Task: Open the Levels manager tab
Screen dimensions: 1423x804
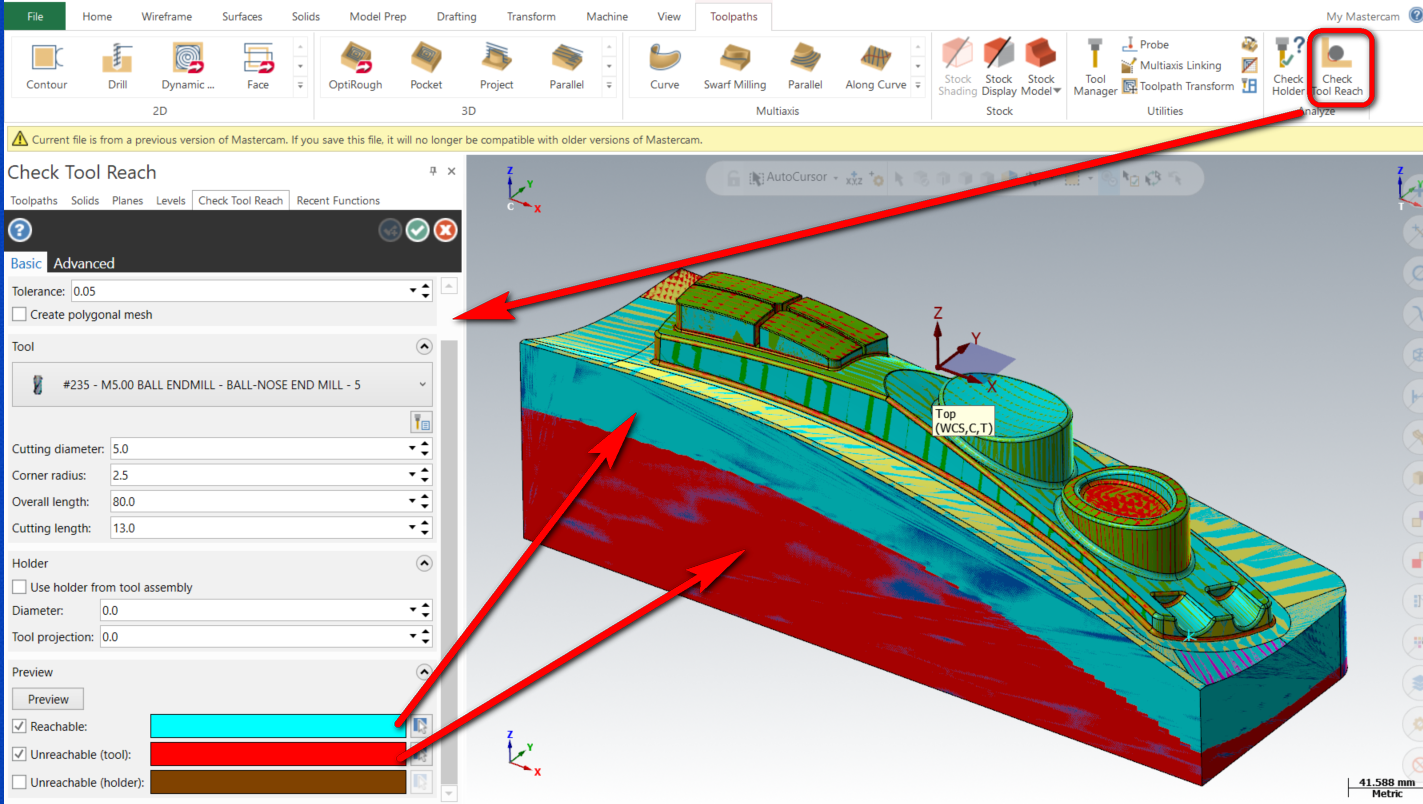Action: pos(171,200)
